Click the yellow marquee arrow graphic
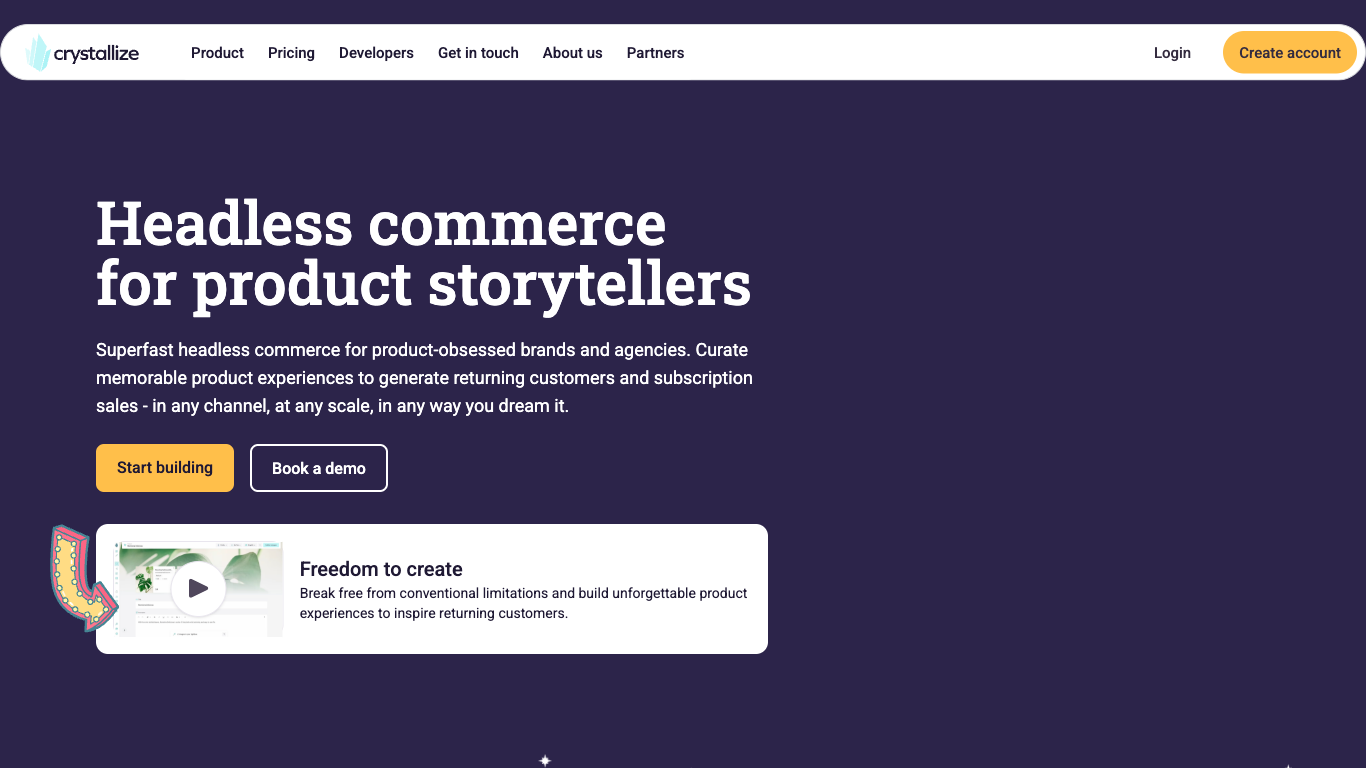The image size is (1366, 768). pos(82,577)
